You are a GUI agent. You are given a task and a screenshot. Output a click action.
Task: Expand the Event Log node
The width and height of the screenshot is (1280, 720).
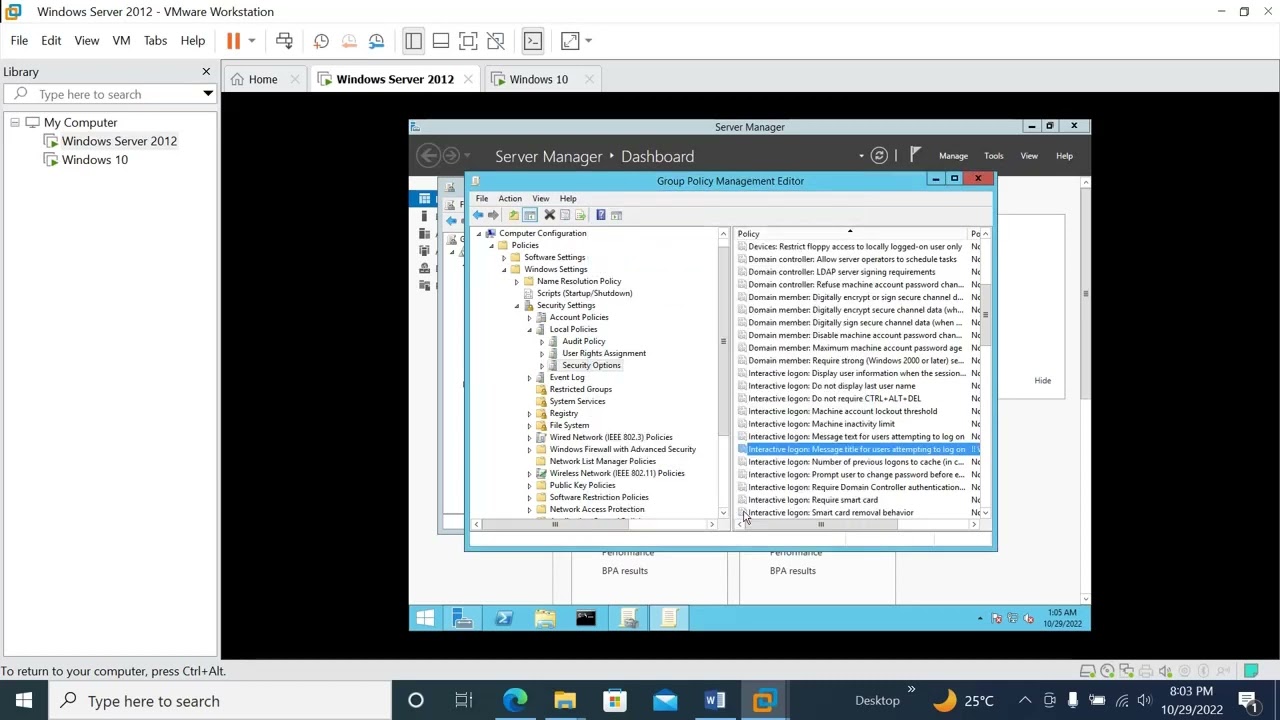click(529, 378)
